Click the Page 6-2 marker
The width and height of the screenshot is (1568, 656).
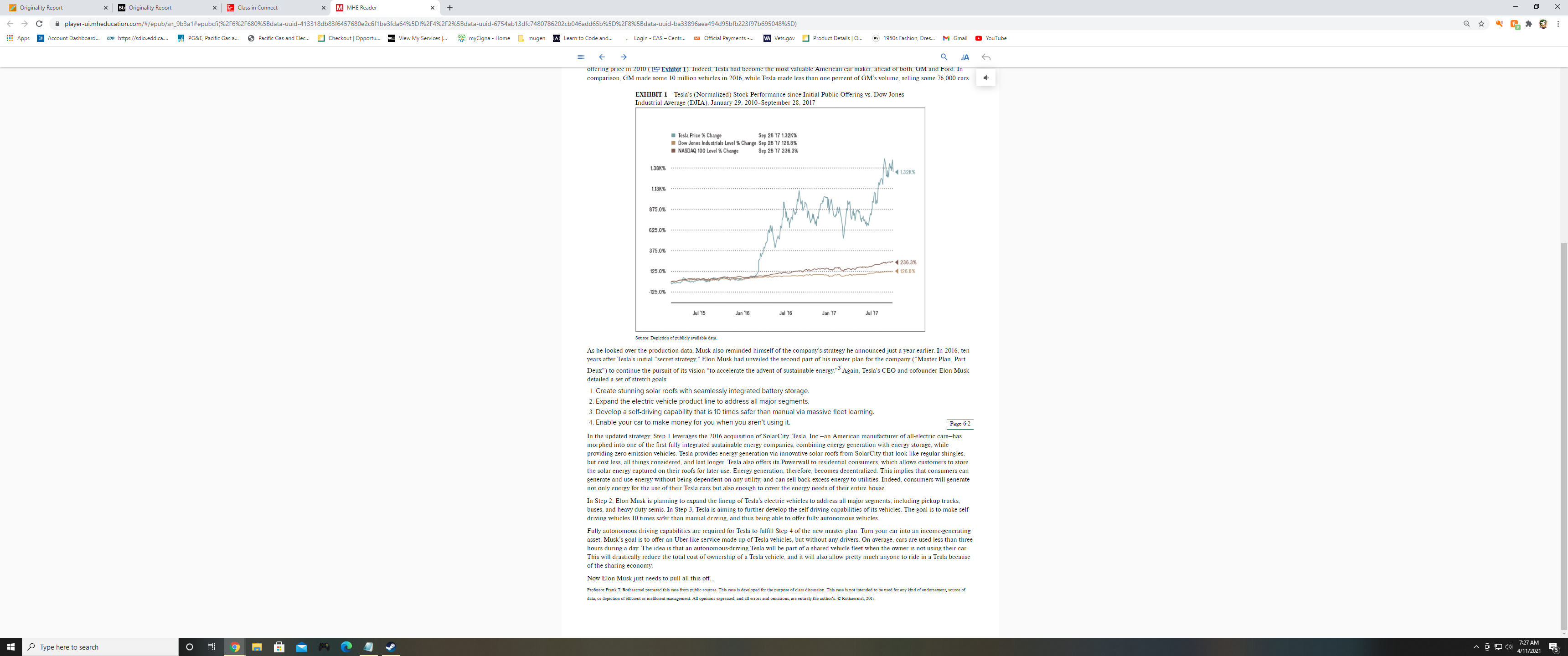click(960, 424)
